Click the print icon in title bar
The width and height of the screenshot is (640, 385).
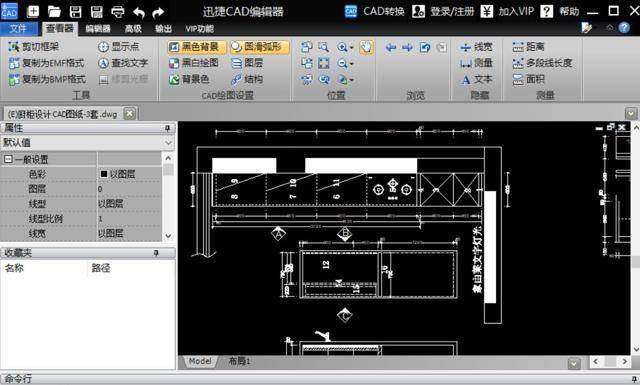[x=118, y=11]
